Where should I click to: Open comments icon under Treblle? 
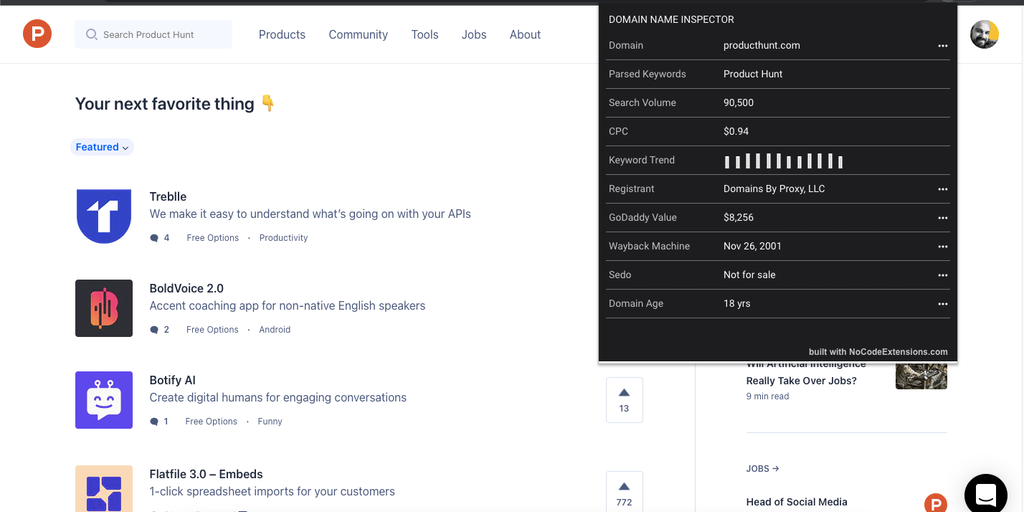pyautogui.click(x=154, y=238)
